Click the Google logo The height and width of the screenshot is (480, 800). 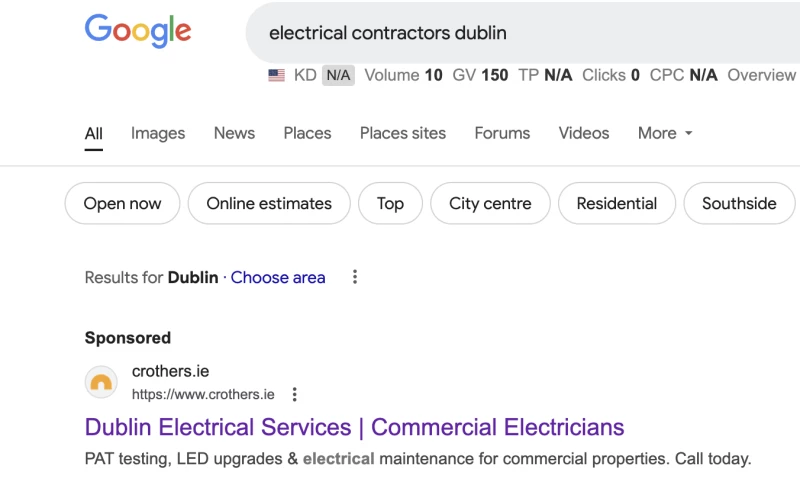coord(137,31)
